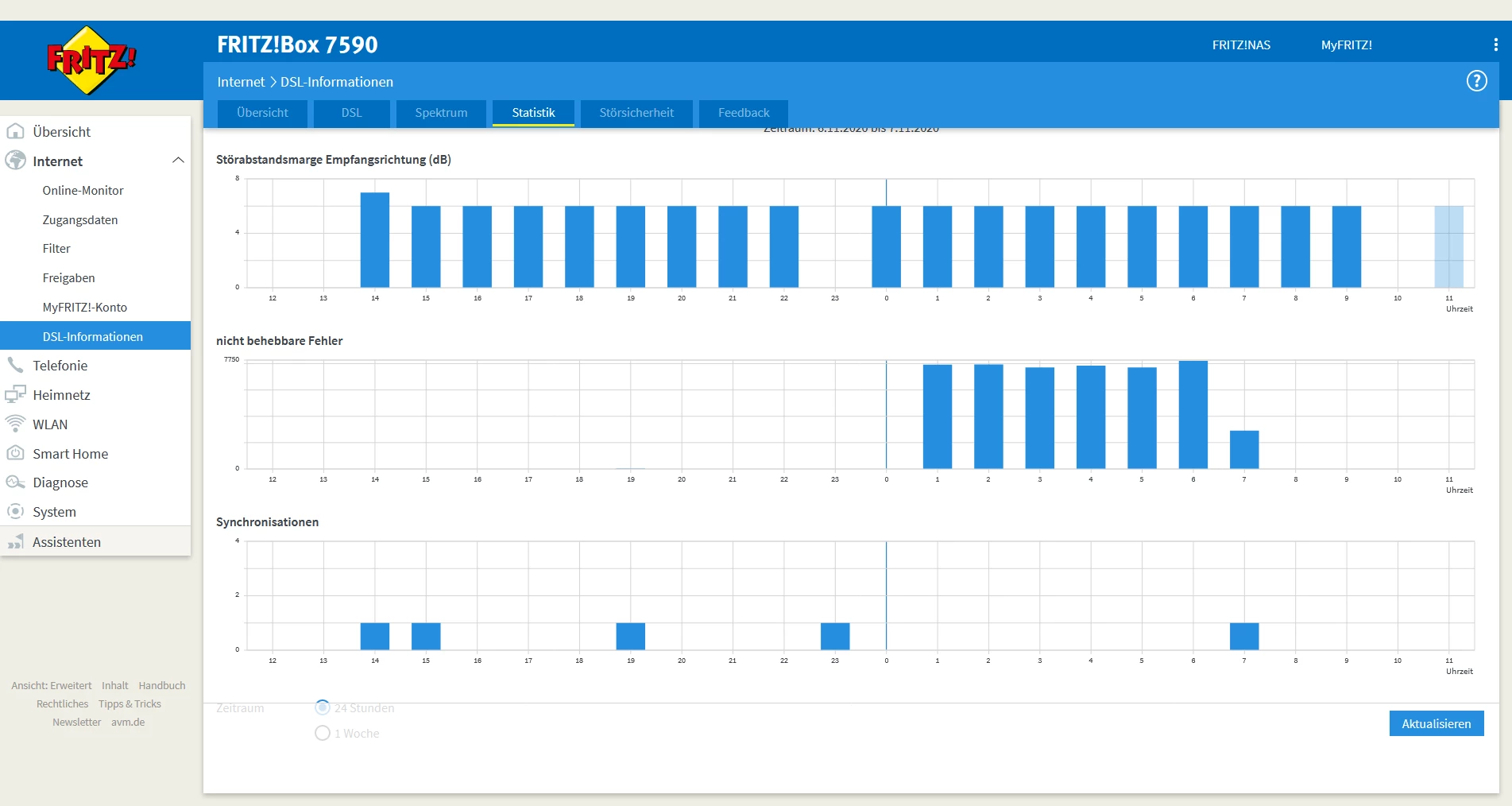This screenshot has width=1512, height=806.
Task: Switch to the Feedback tab
Action: coord(744,113)
